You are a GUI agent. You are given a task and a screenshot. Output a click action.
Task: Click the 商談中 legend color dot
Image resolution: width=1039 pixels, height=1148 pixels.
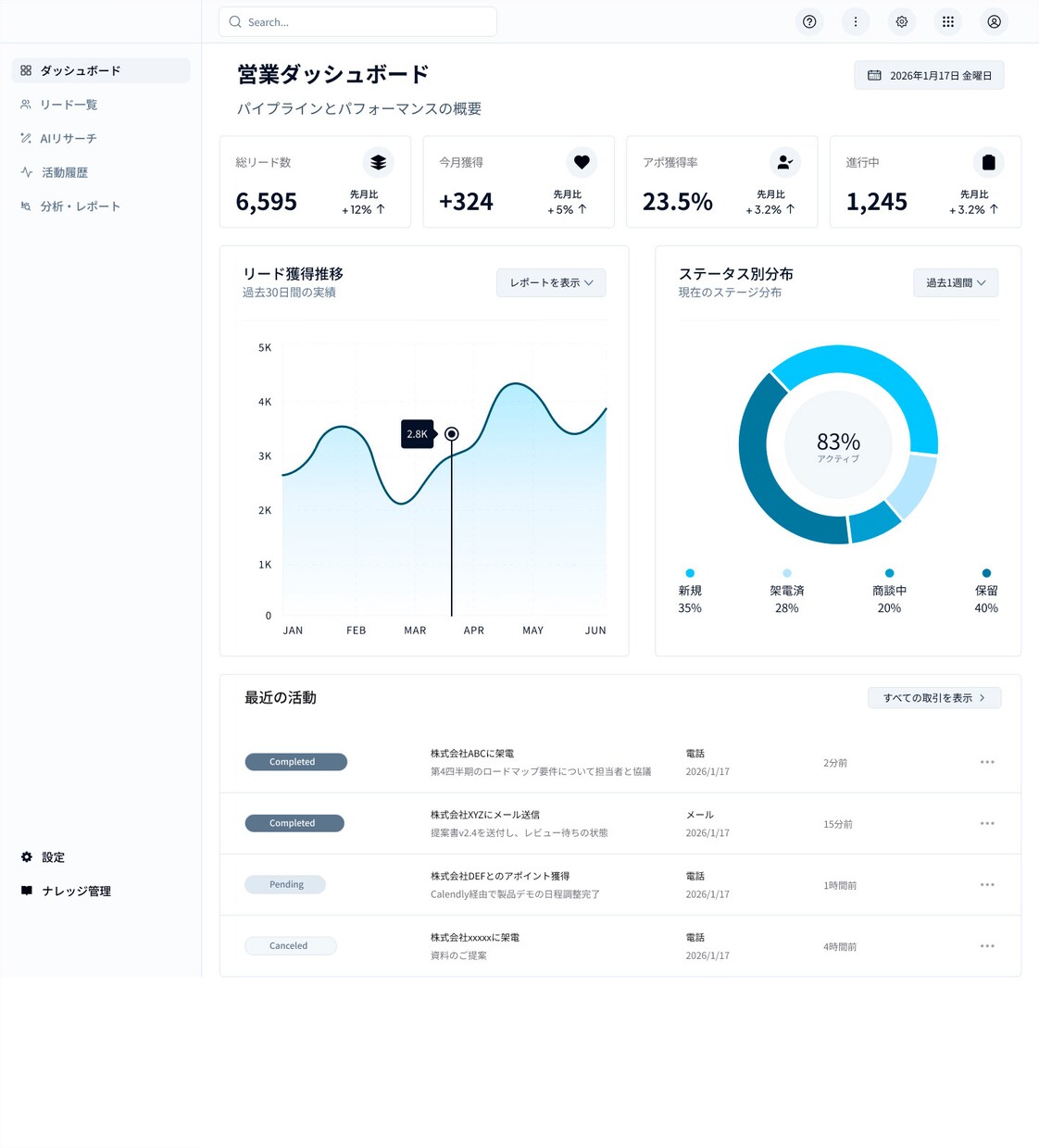[x=889, y=573]
